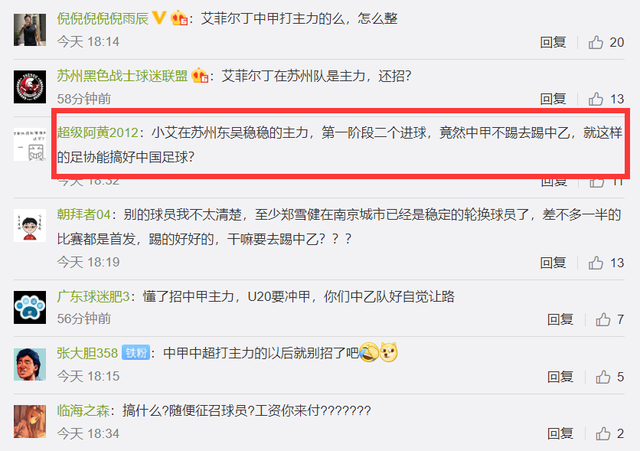Reply to 广东球迷肥3's comment
Screen dimensions: 640x451
click(560, 319)
